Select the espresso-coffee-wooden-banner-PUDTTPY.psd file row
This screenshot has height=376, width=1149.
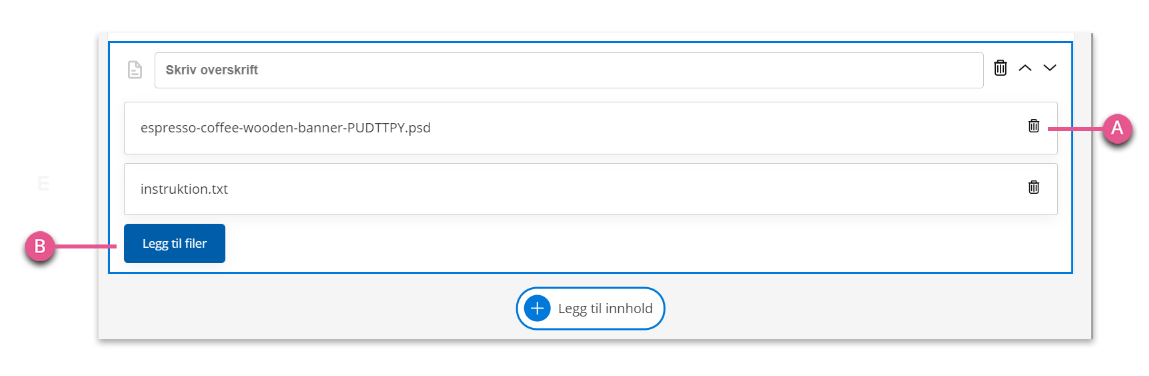click(591, 128)
